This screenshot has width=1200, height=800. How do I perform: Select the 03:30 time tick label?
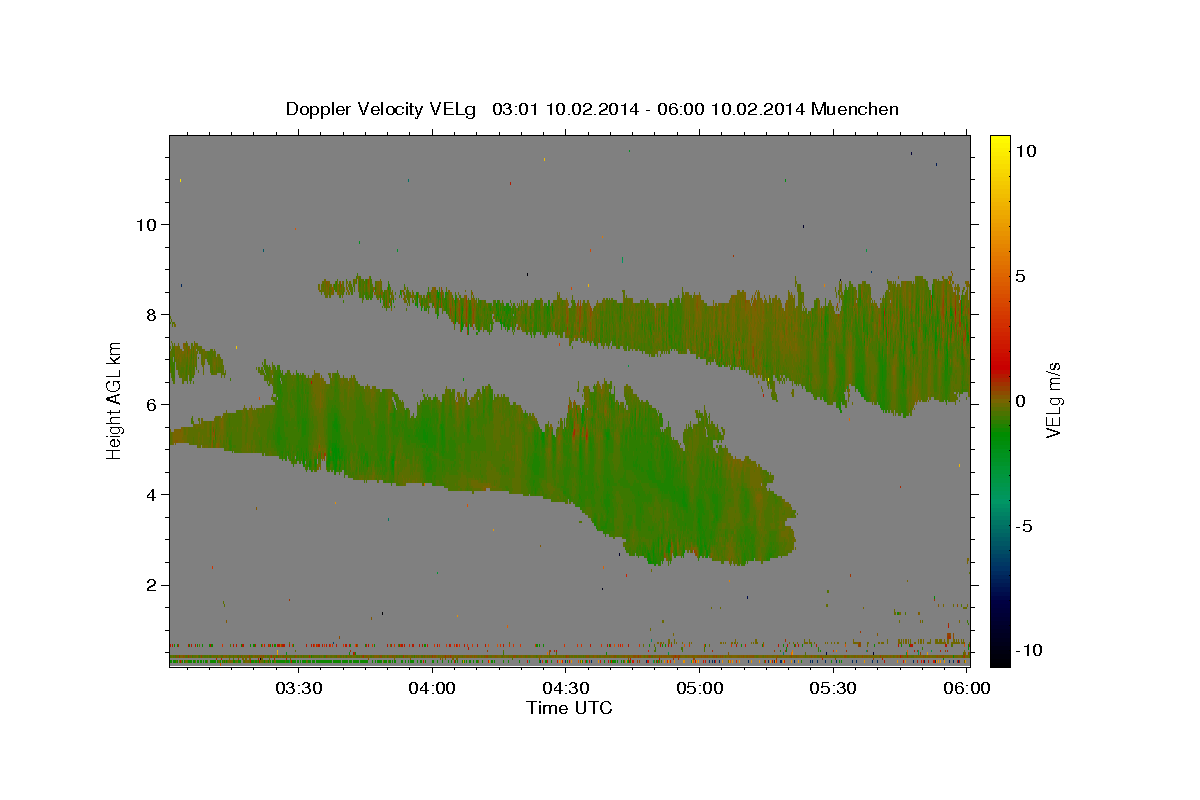click(298, 688)
